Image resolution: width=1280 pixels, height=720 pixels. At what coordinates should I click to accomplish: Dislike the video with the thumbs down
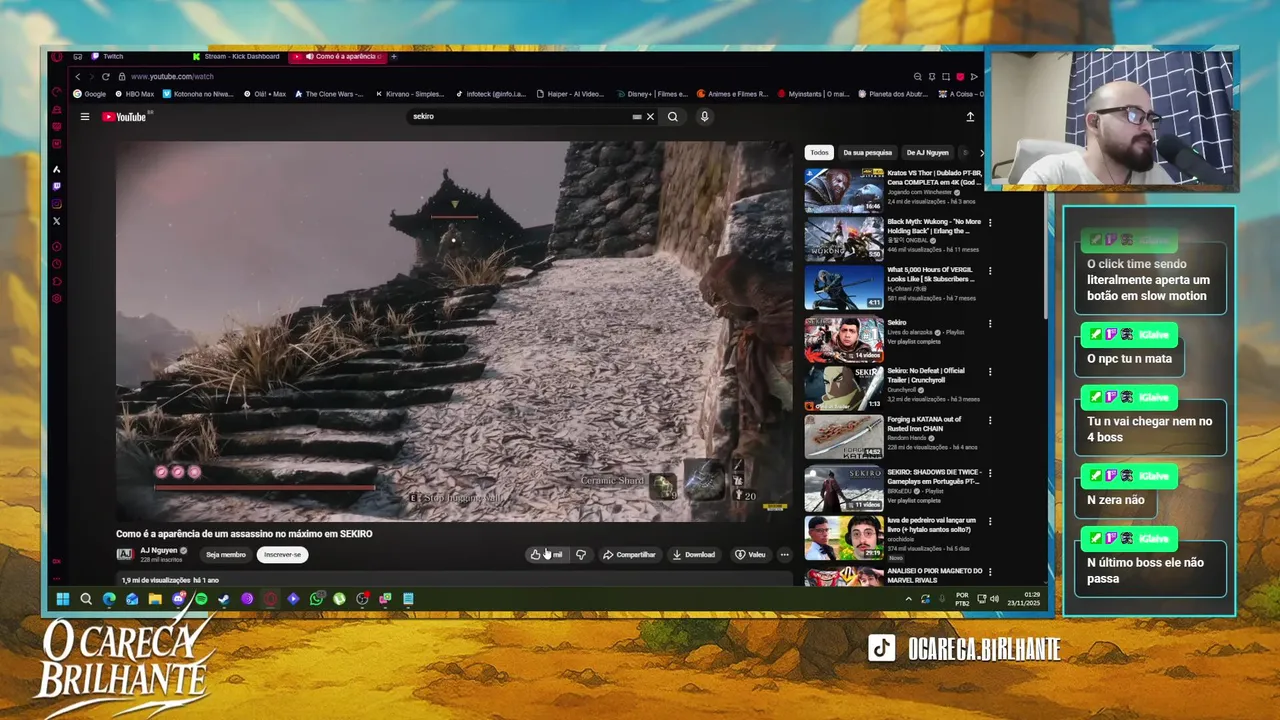pos(581,555)
